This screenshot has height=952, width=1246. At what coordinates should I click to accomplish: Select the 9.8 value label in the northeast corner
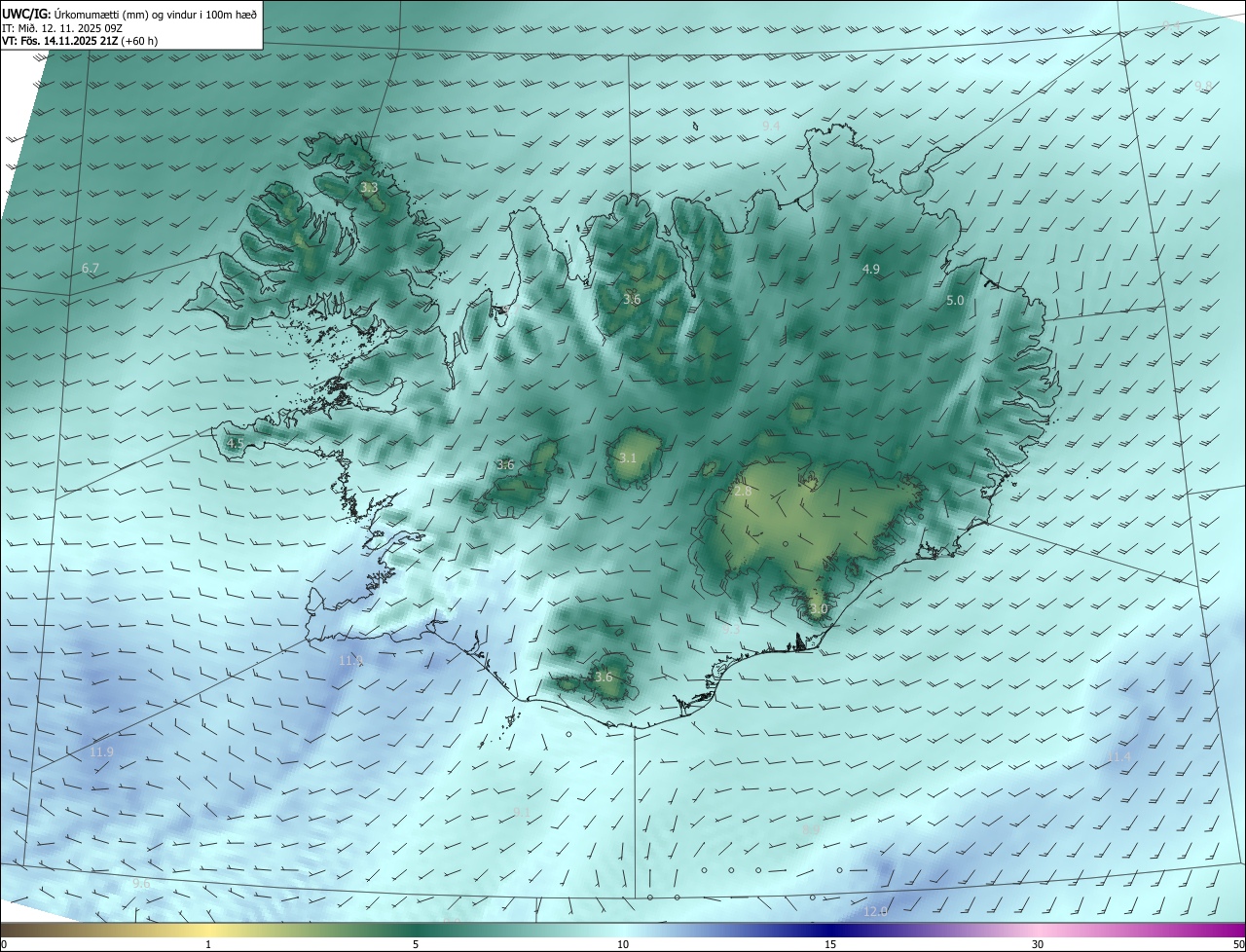(x=1204, y=86)
